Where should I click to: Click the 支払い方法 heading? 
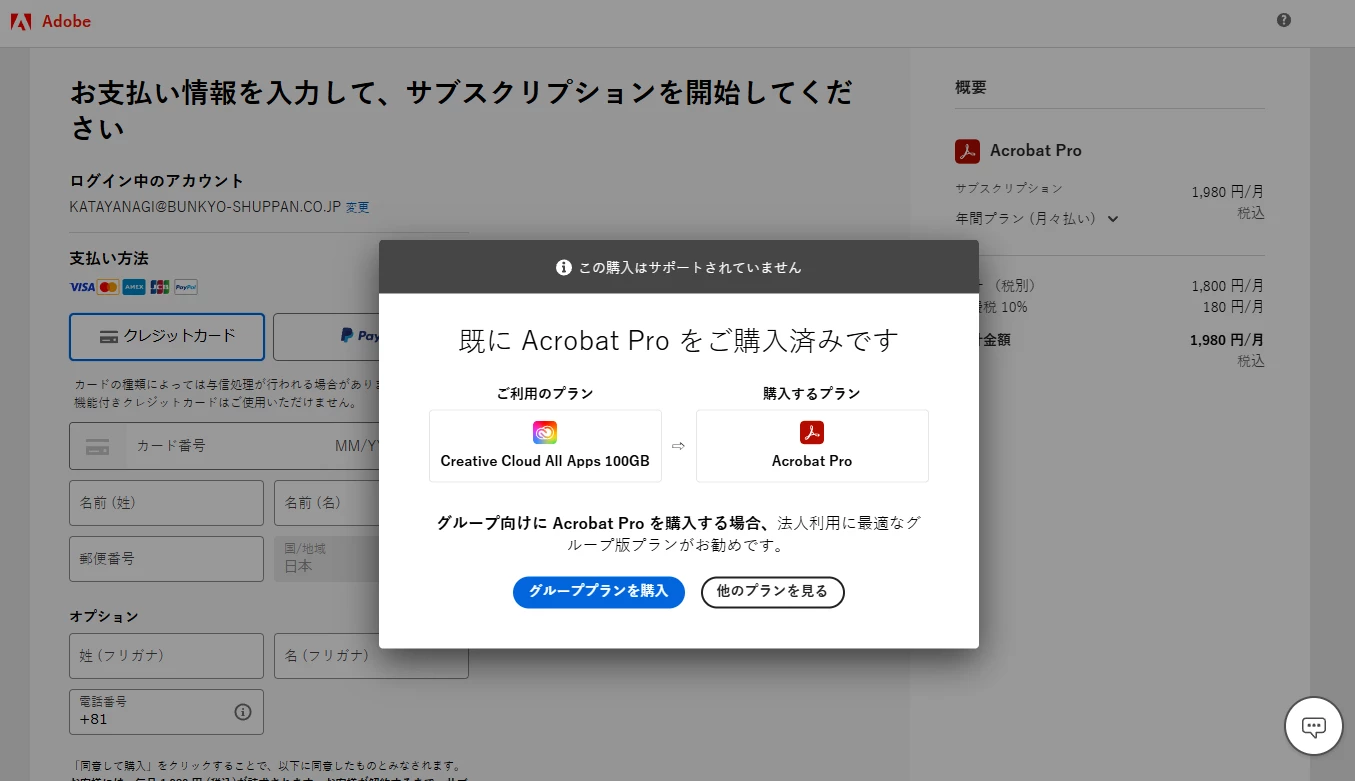[109, 259]
